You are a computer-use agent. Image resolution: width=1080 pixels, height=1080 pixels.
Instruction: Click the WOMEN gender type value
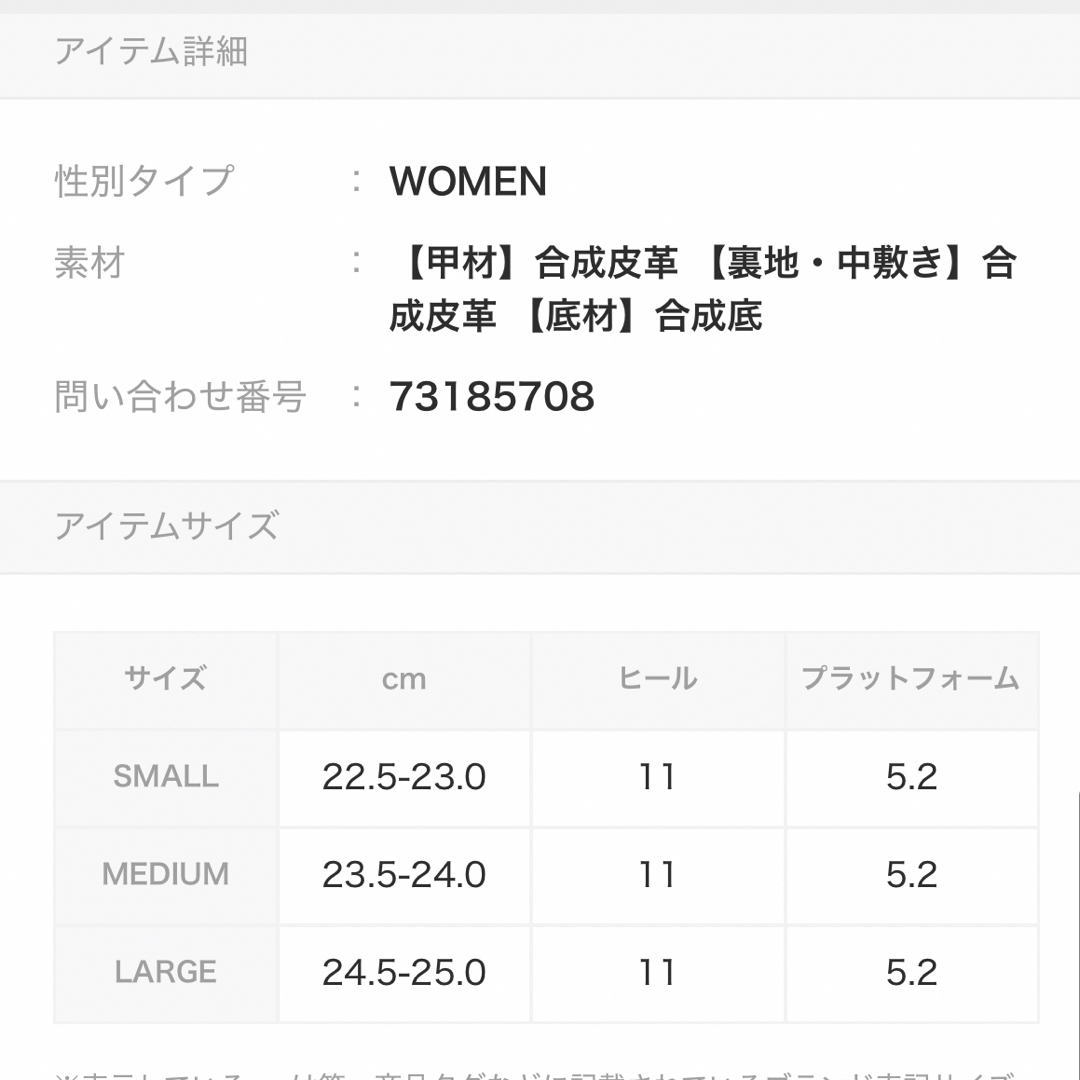468,181
